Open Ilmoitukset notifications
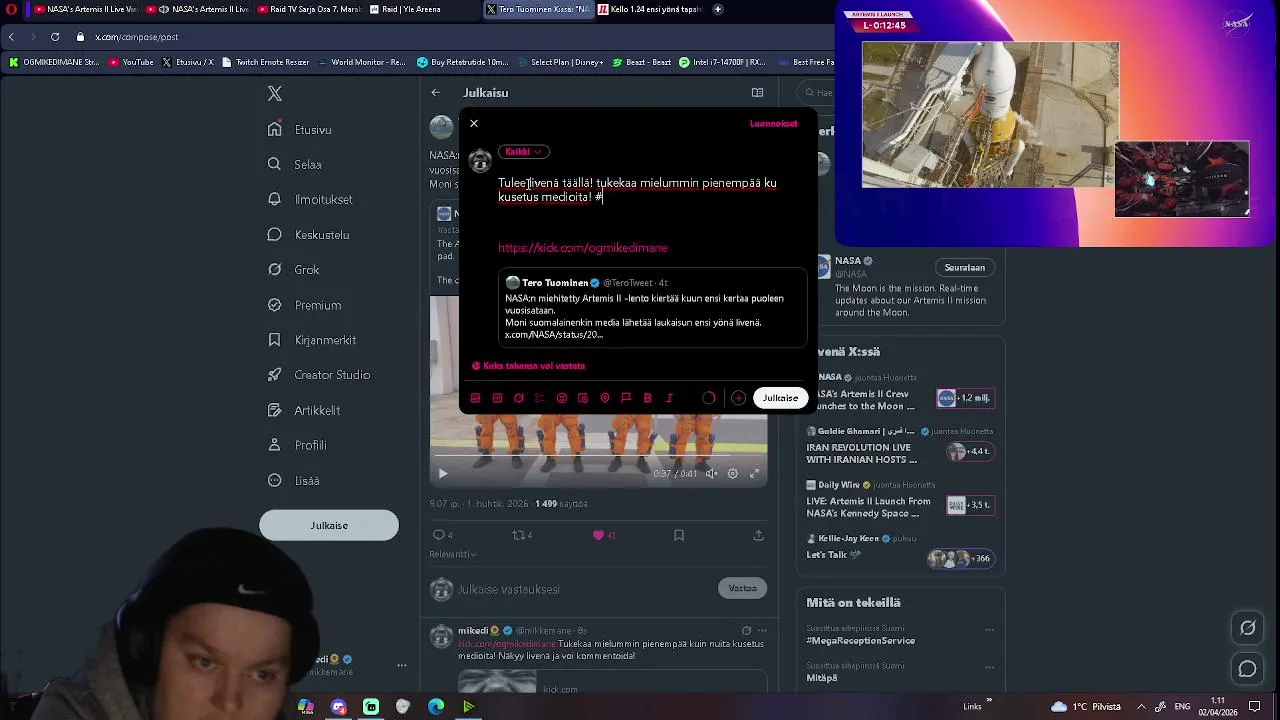 coord(311,200)
